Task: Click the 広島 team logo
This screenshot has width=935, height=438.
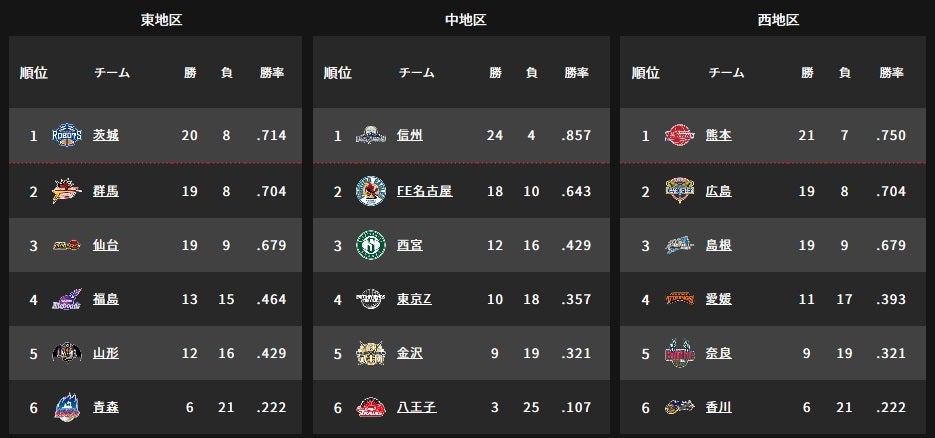Action: tap(680, 191)
